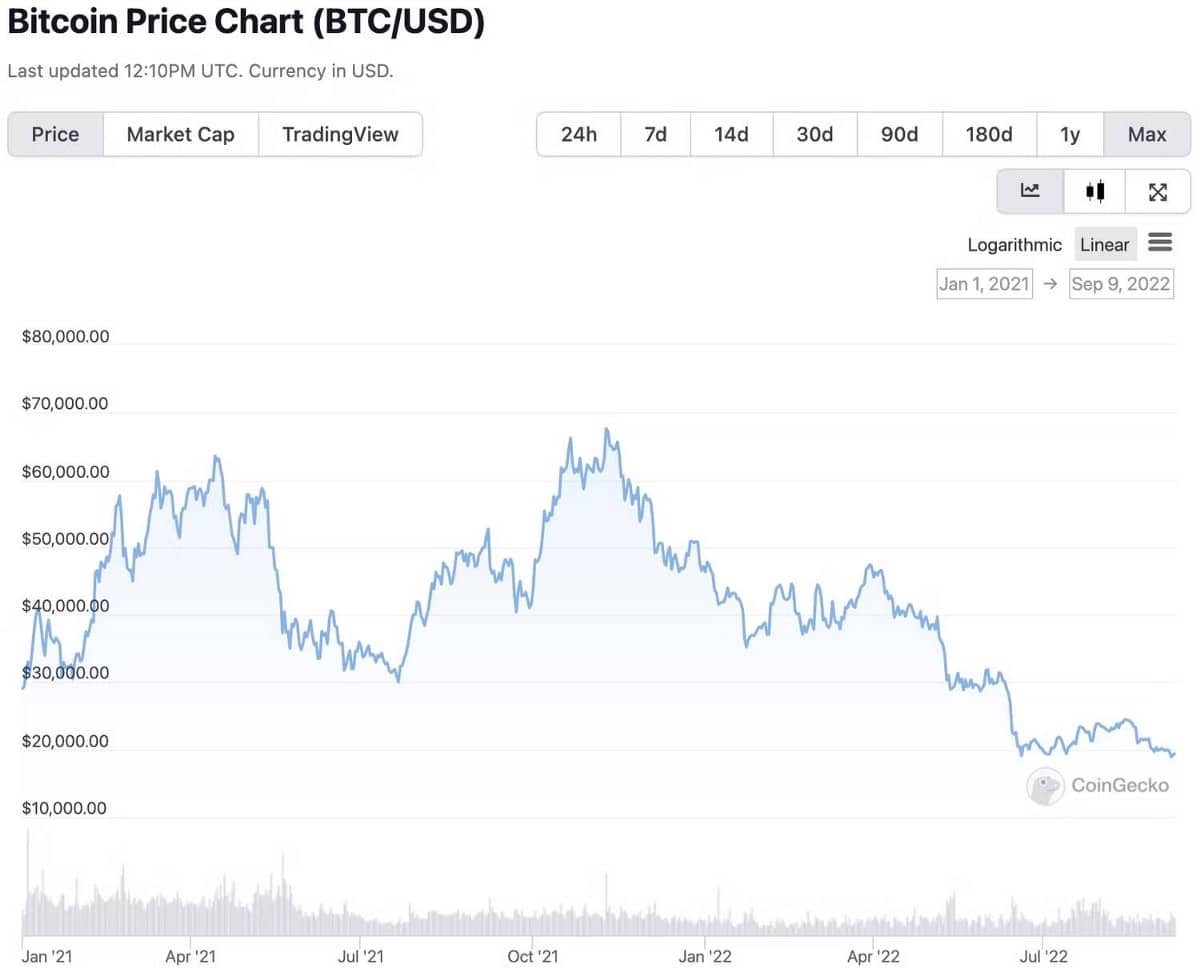Viewport: 1200px width, 968px height.
Task: Click the end date field Sep 9, 2022
Action: (1120, 284)
